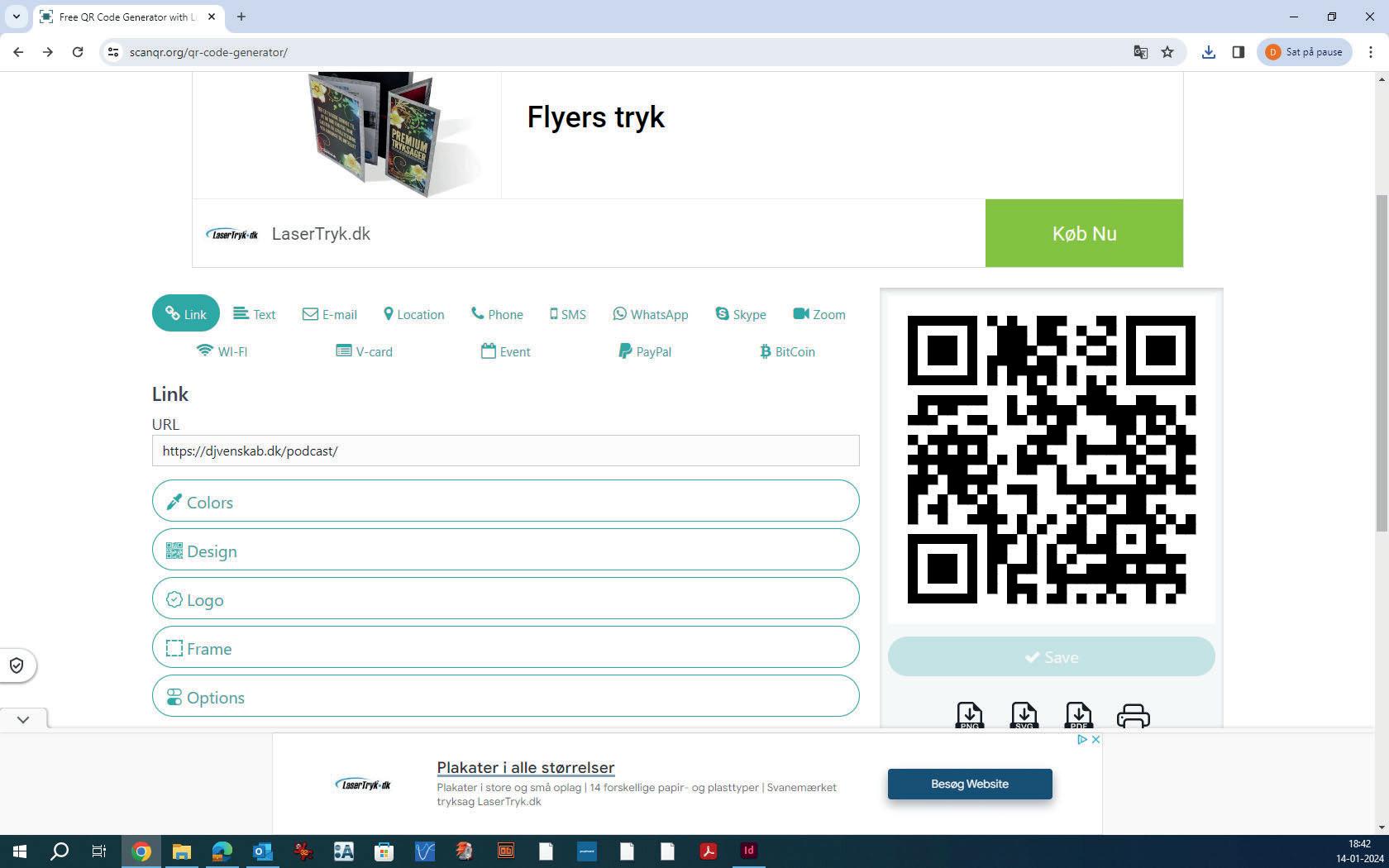Open Outlook from the taskbar
Screen dimensions: 1389x868
tap(262, 851)
